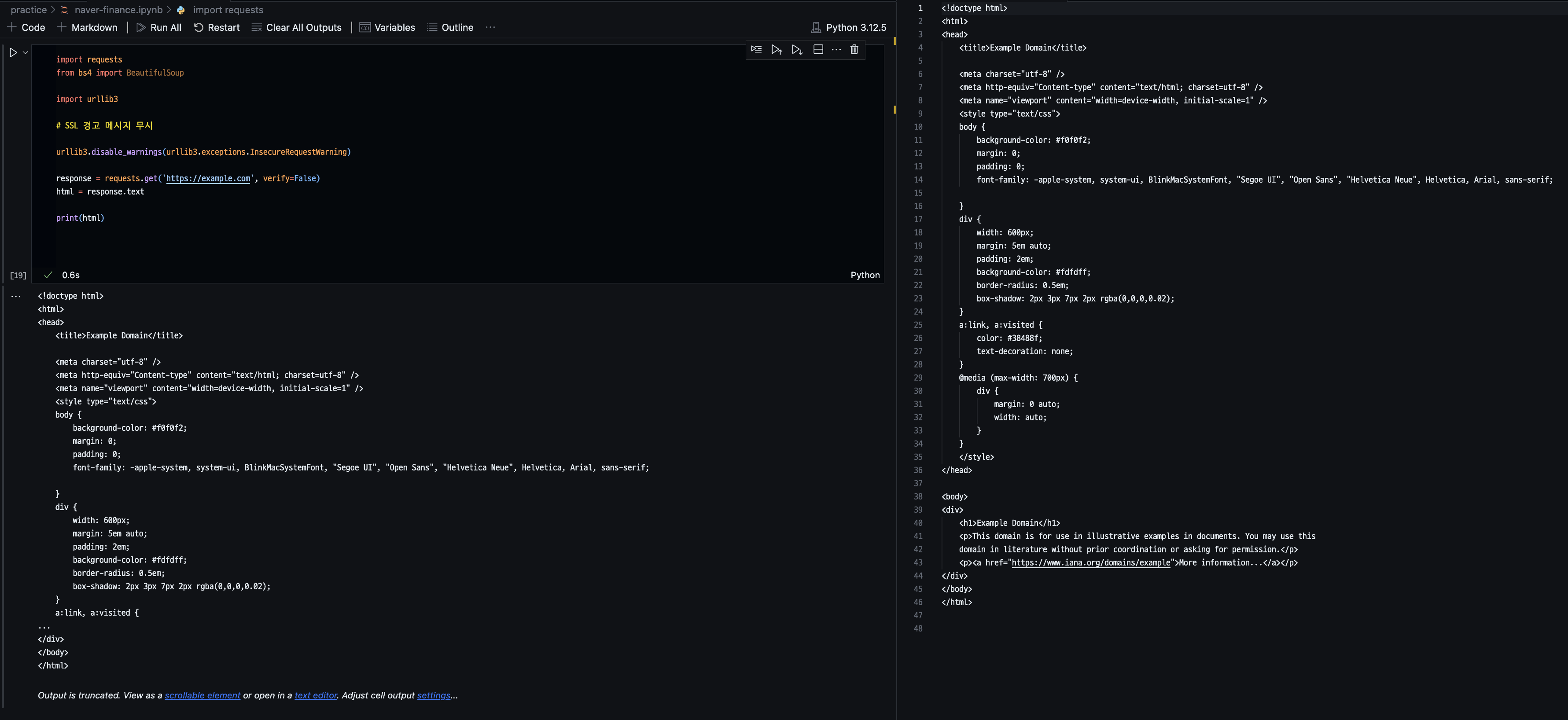Select the practice breadcrumb folder
This screenshot has height=720, width=1568.
point(29,10)
